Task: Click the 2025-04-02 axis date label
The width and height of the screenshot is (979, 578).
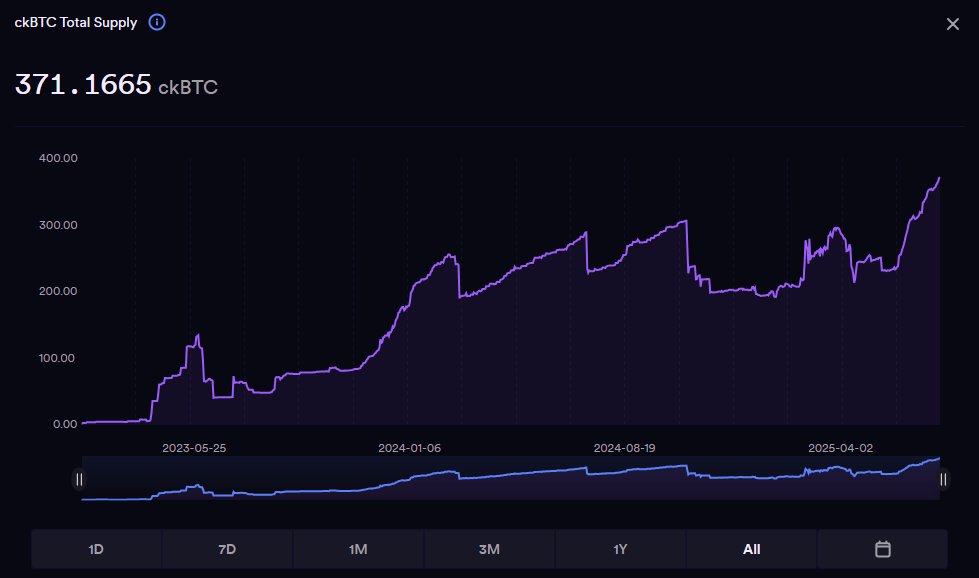Action: pos(840,448)
